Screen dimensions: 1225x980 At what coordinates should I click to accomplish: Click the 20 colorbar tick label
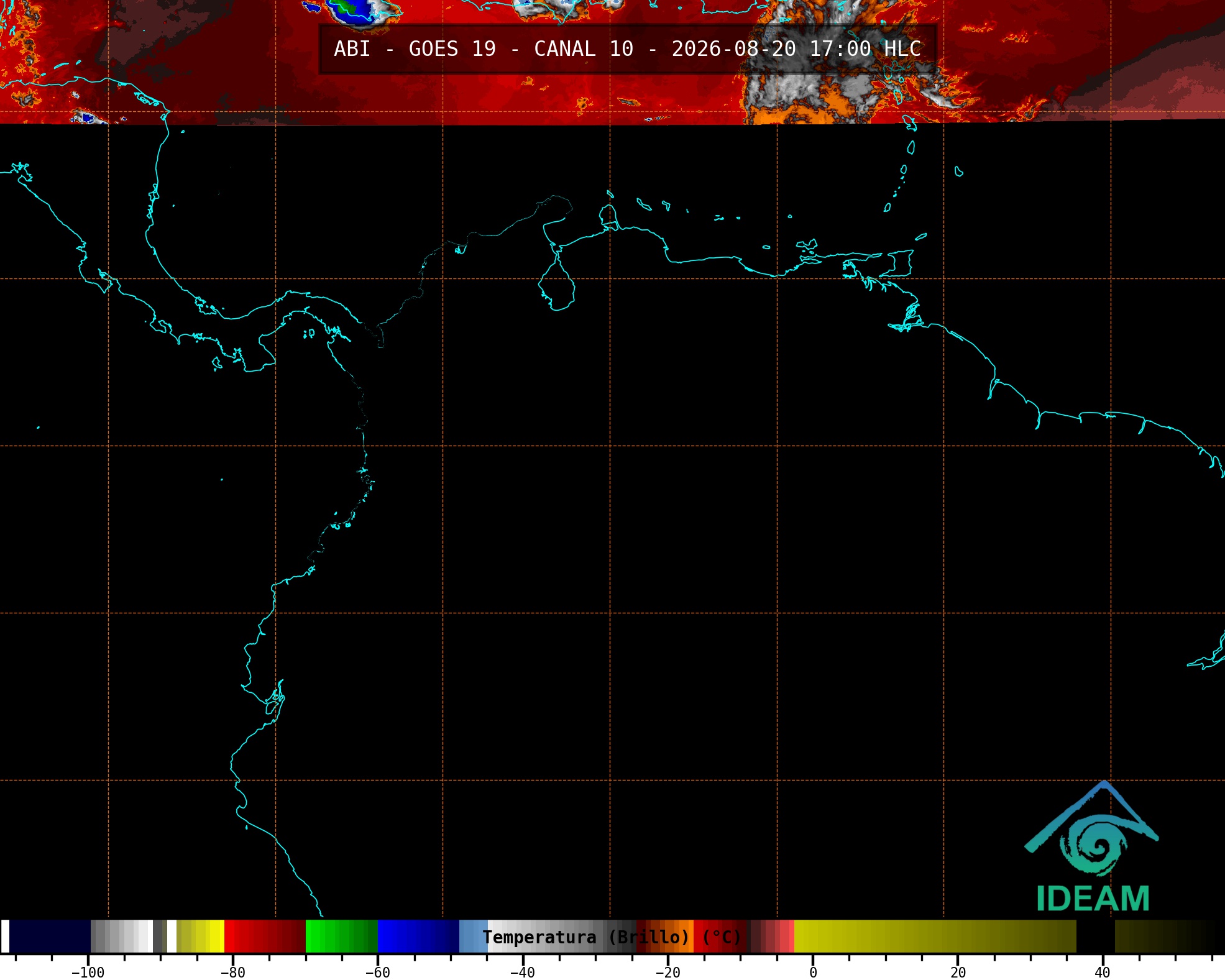pos(958,973)
